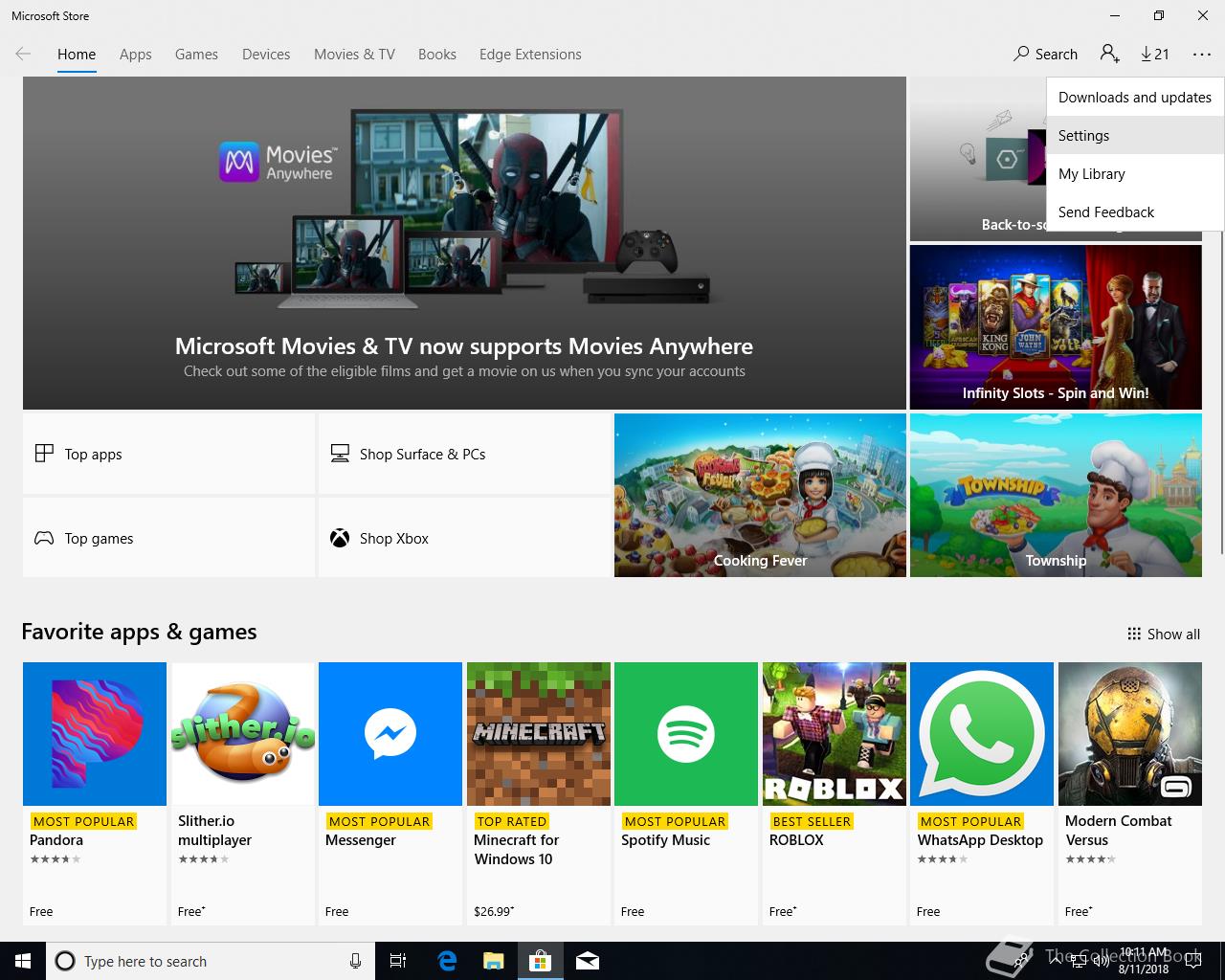Click the three-dot See more menu button
This screenshot has height=980, width=1225.
pyautogui.click(x=1202, y=55)
